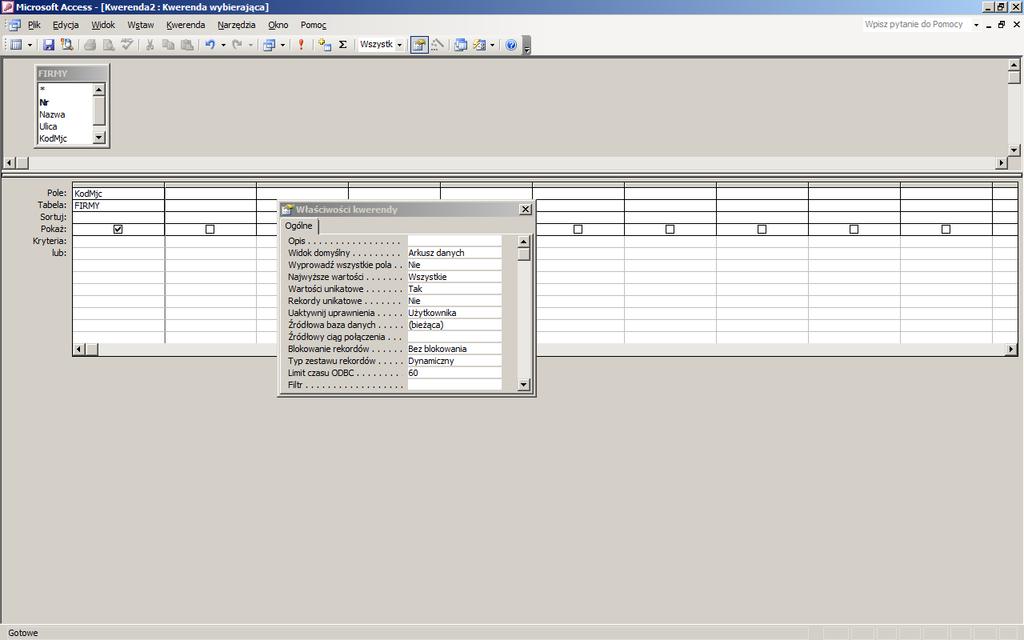This screenshot has width=1024, height=640.
Task: Click the Build expression icon
Action: pos(438,44)
